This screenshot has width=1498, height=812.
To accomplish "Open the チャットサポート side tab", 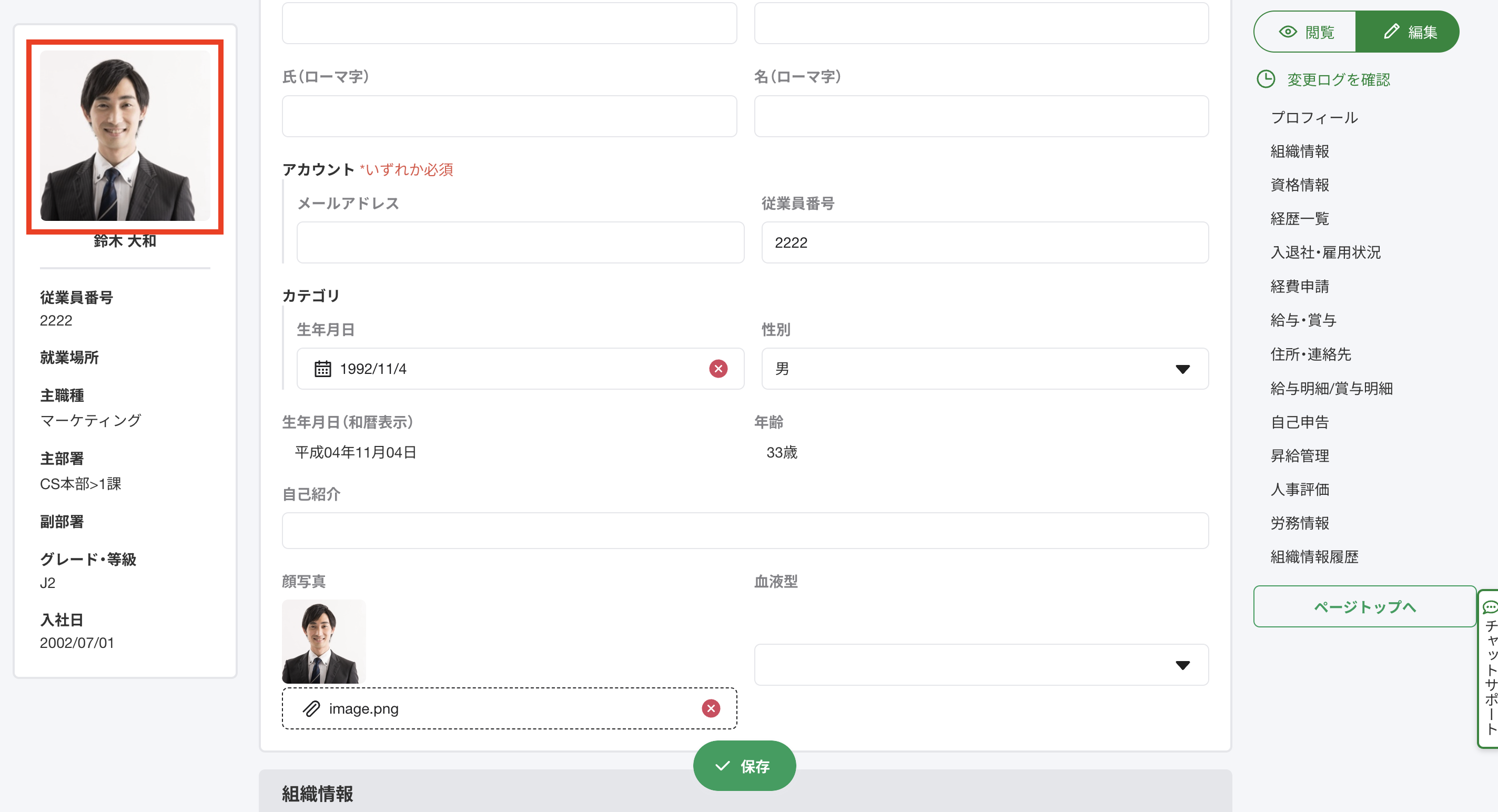I will 1489,668.
